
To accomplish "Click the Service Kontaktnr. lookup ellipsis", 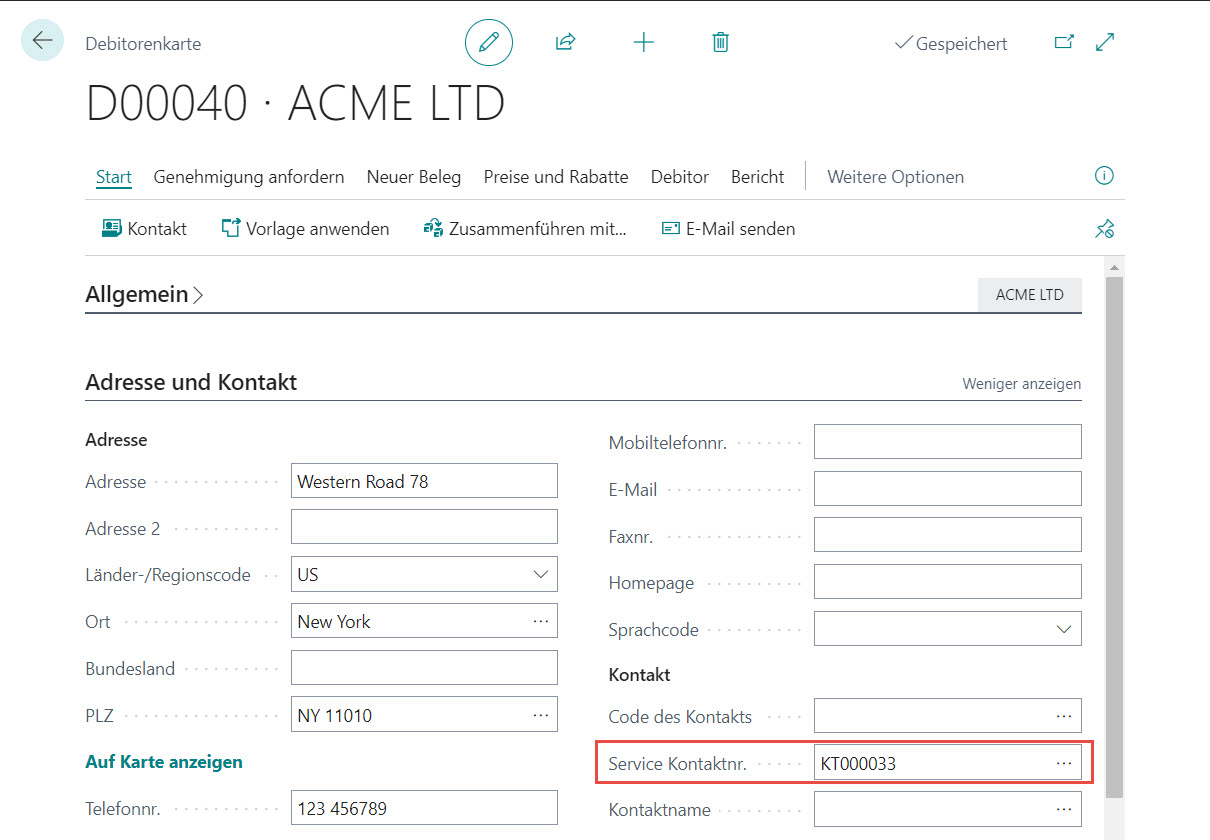I will coord(1064,764).
